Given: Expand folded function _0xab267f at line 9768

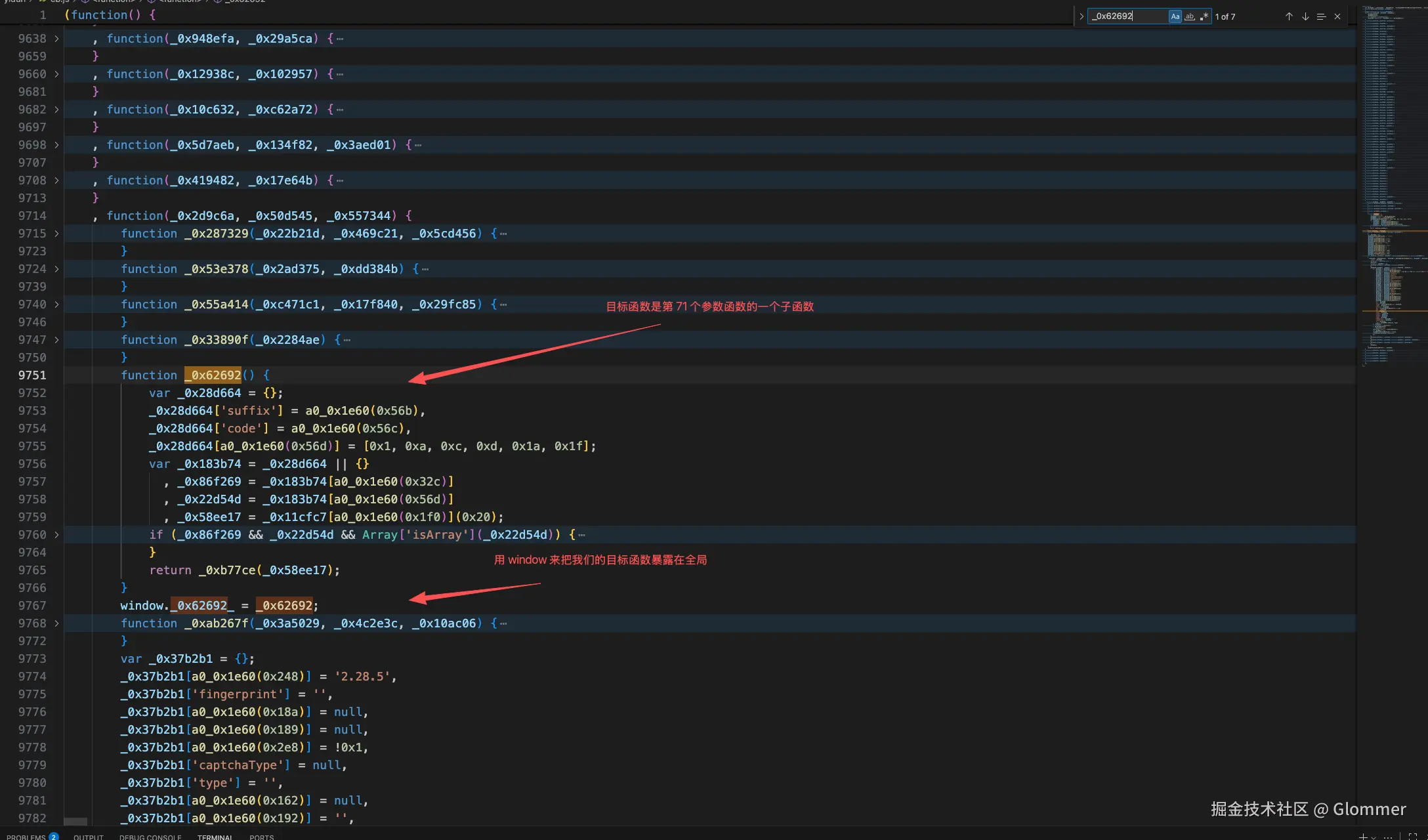Looking at the screenshot, I should click(x=56, y=623).
